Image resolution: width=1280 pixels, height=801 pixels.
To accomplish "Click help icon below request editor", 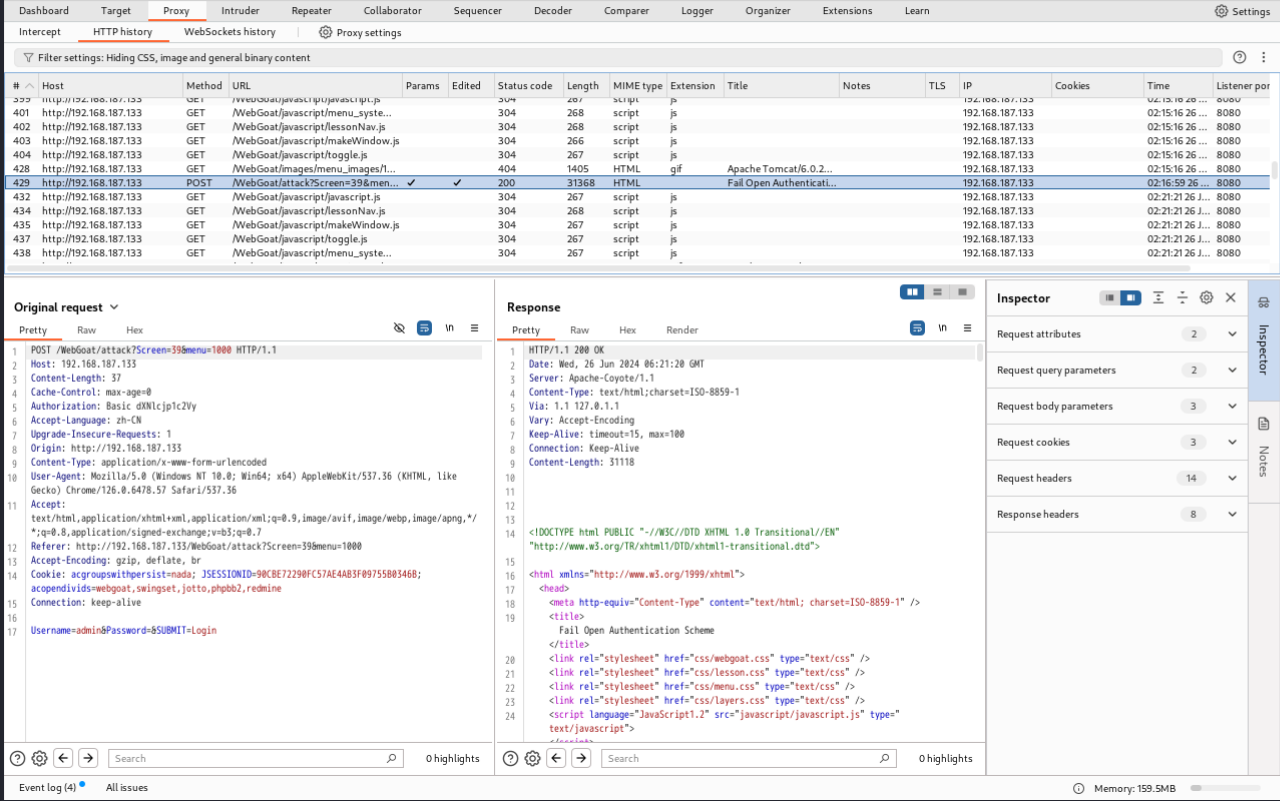I will point(17,758).
